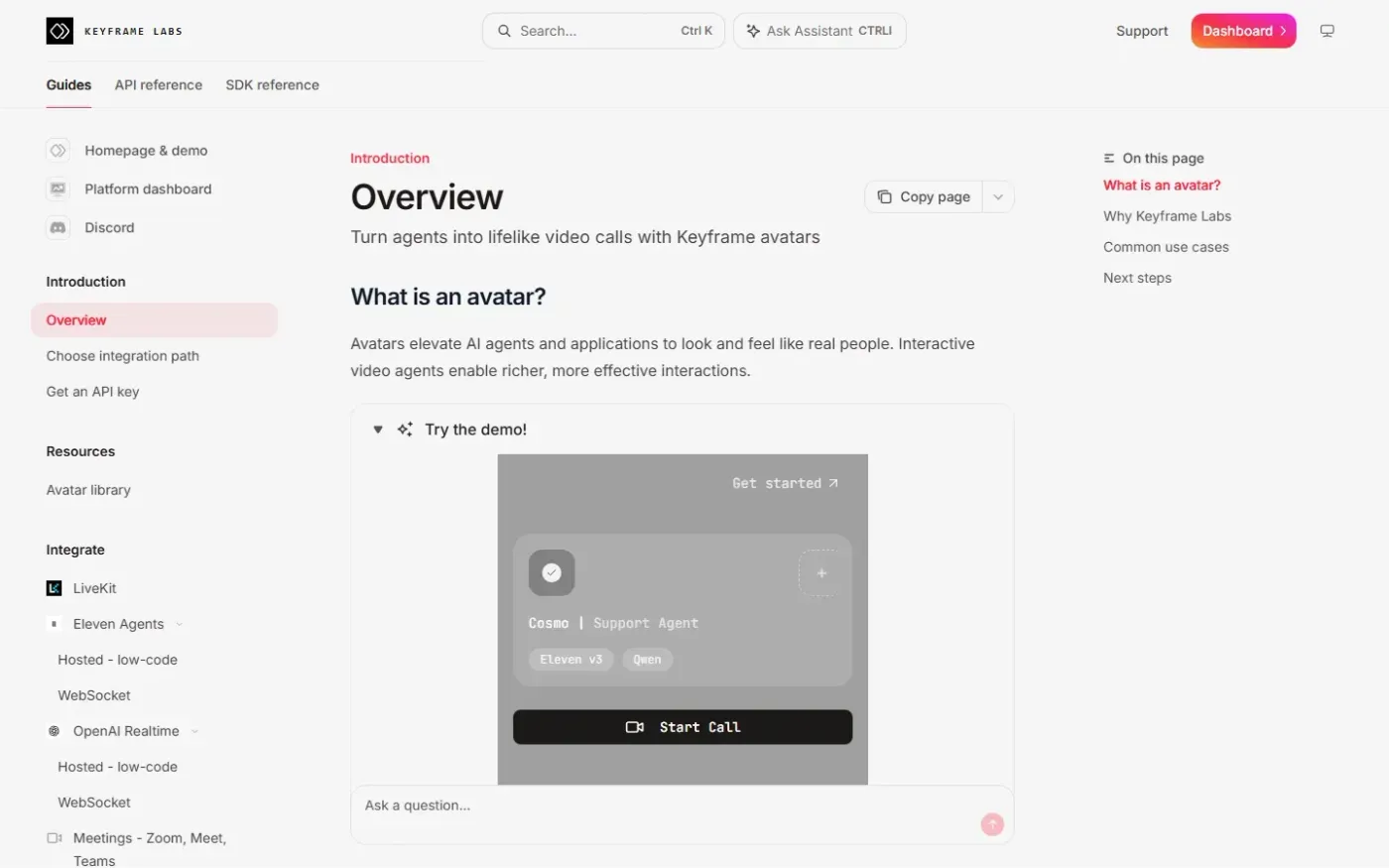Click the sparkle icon beside Try the demo
1389x868 pixels.
tap(405, 430)
